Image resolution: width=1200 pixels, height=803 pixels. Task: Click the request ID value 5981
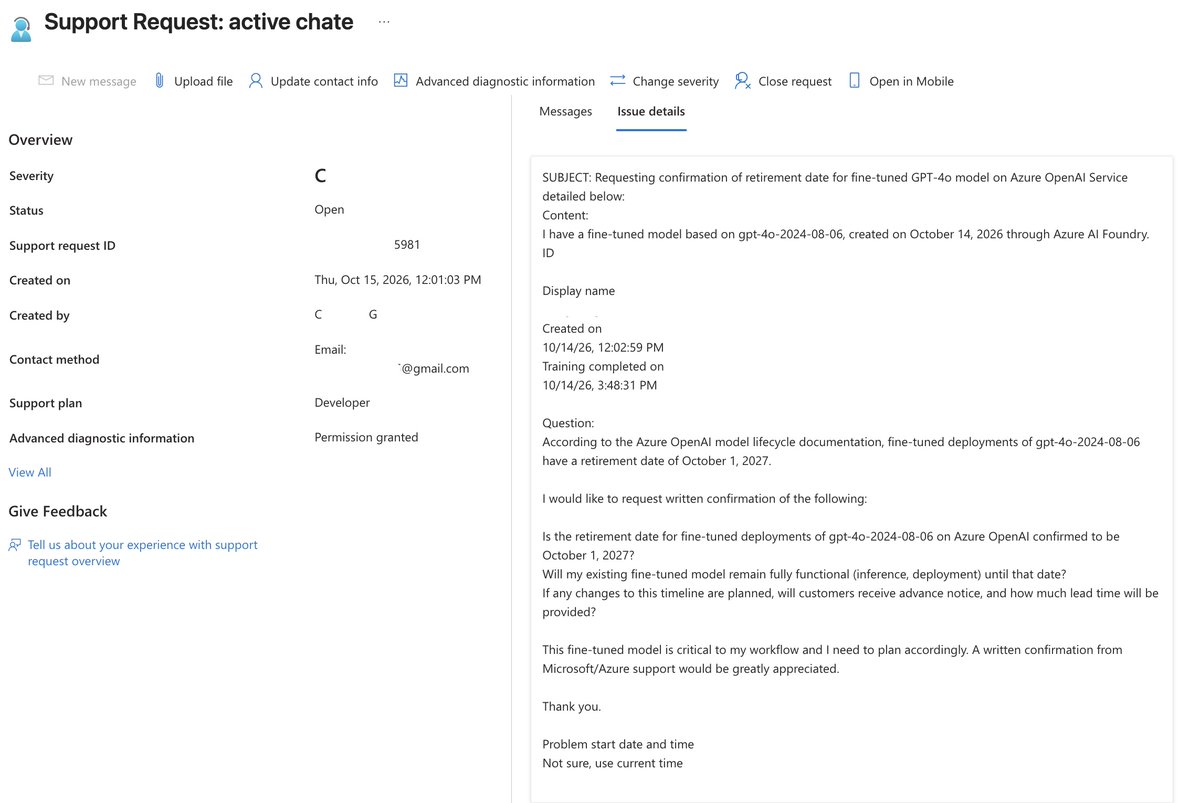pyautogui.click(x=407, y=245)
